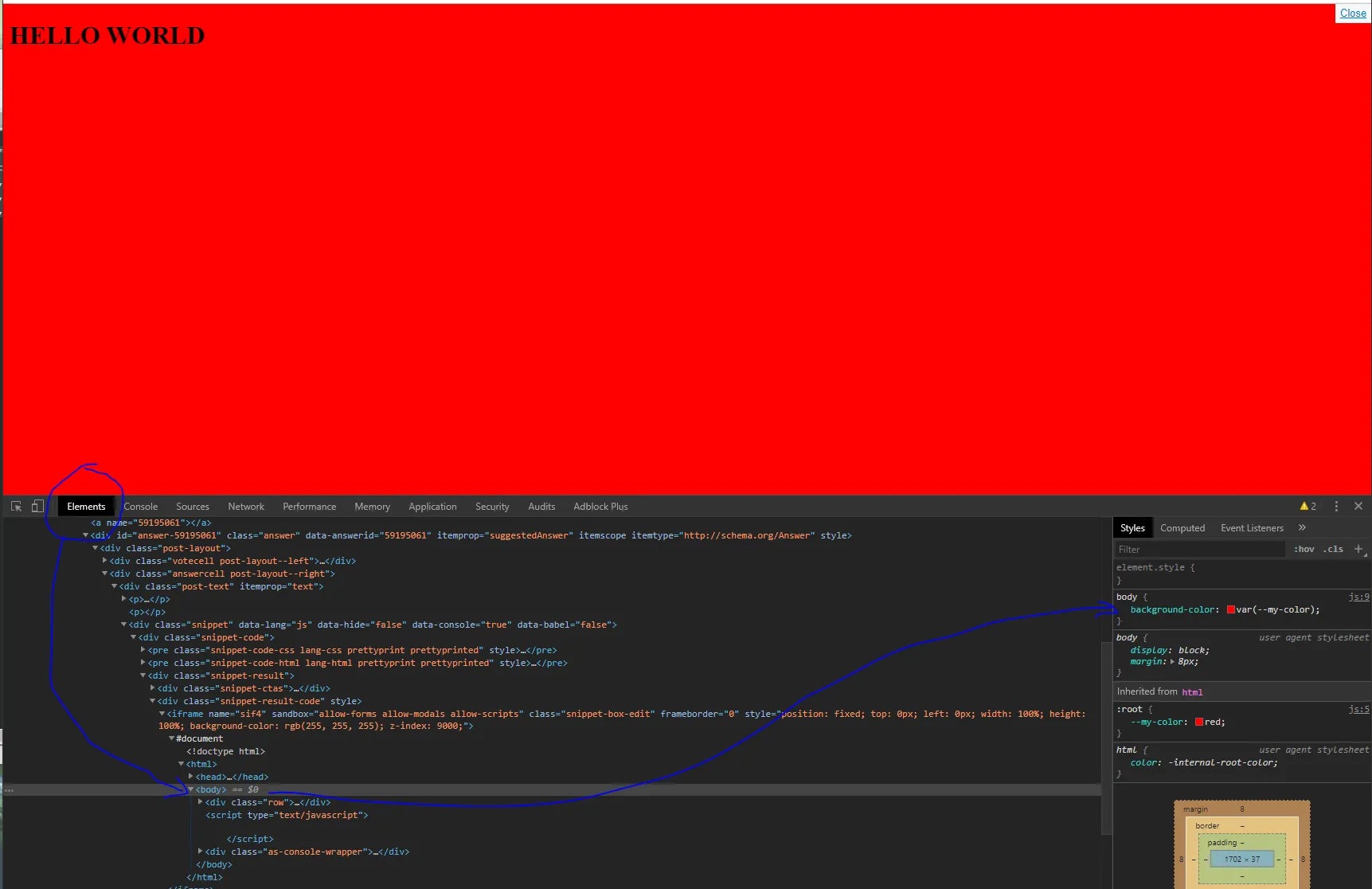1372x889 pixels.
Task: Toggle the .cls element classes panel
Action: tap(1333, 549)
